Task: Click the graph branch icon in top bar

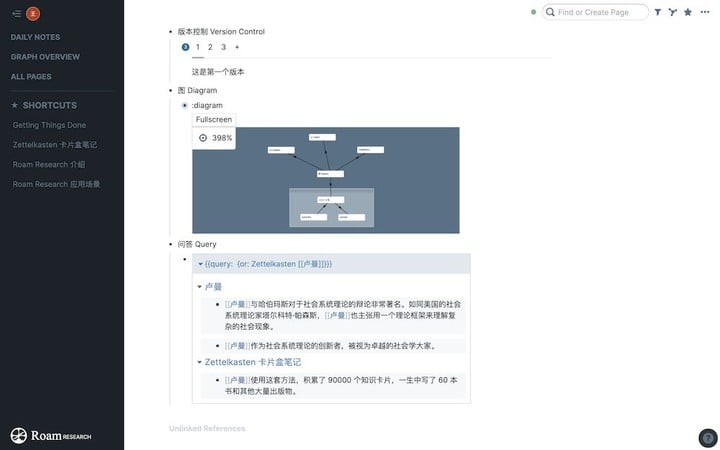Action: pos(672,12)
